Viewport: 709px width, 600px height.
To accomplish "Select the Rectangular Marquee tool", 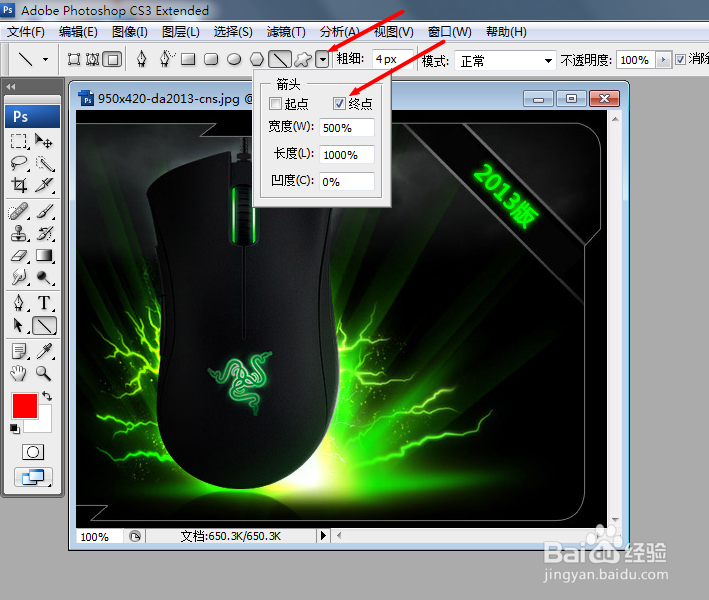I will (19, 141).
